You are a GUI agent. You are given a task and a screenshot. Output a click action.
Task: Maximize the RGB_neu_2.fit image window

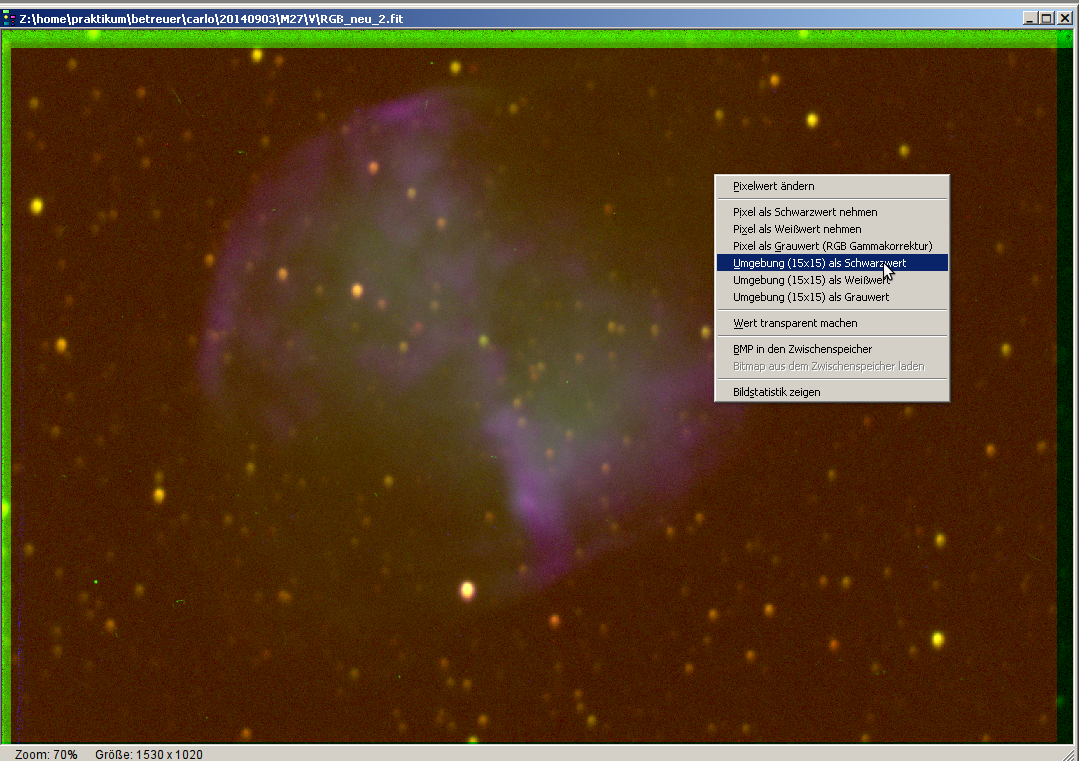coord(1046,18)
